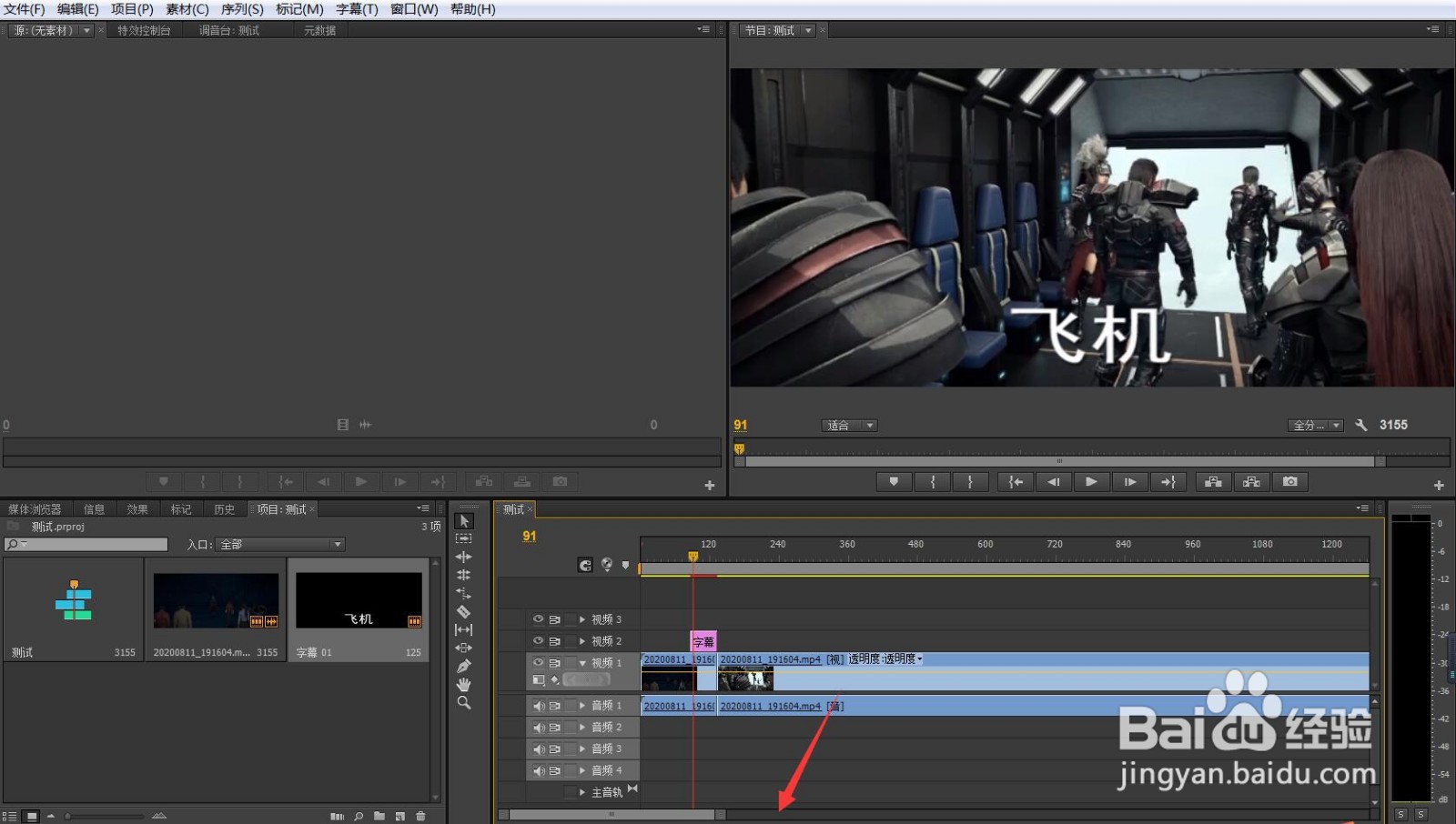
Task: Select the Rate Stretch tool
Action: 464,593
